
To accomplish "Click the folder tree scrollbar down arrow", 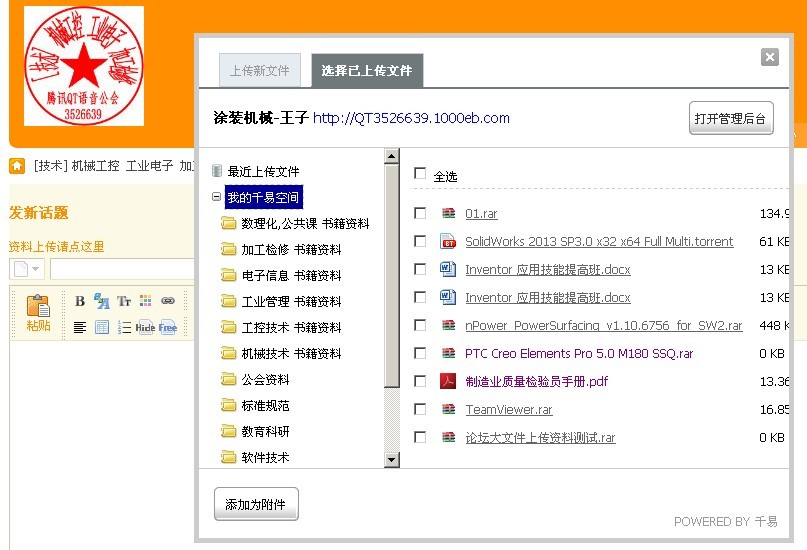I will coord(391,459).
